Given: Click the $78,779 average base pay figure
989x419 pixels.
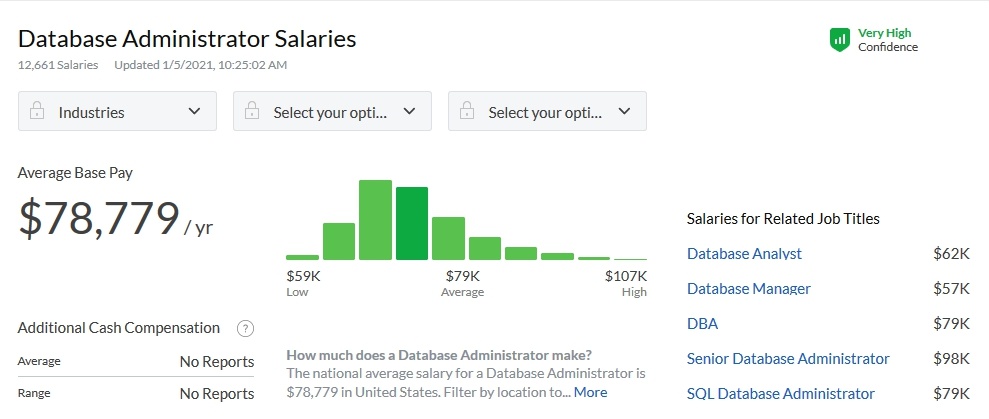Looking at the screenshot, I should tap(98, 219).
